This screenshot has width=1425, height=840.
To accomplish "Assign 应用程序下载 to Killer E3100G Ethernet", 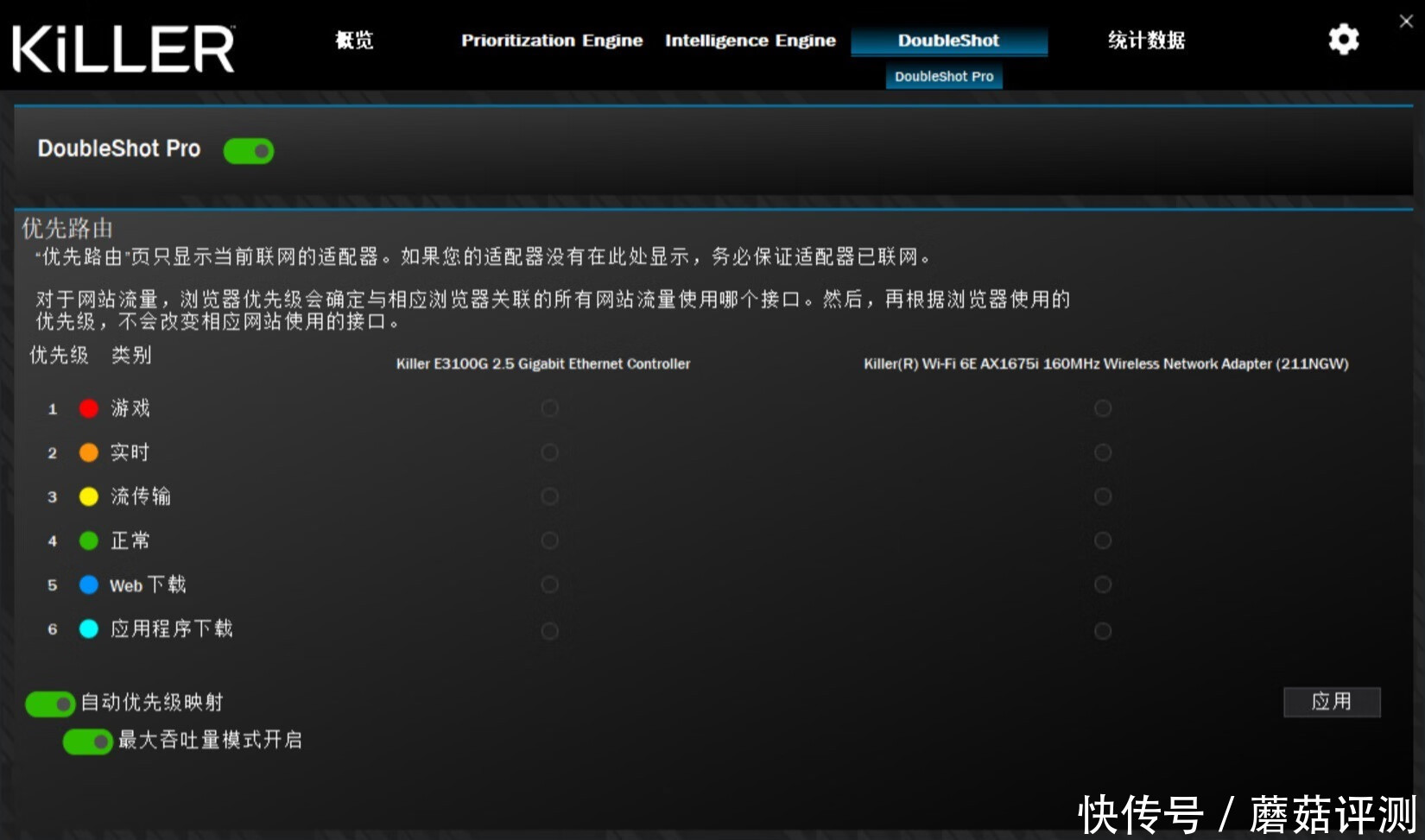I will tap(549, 631).
